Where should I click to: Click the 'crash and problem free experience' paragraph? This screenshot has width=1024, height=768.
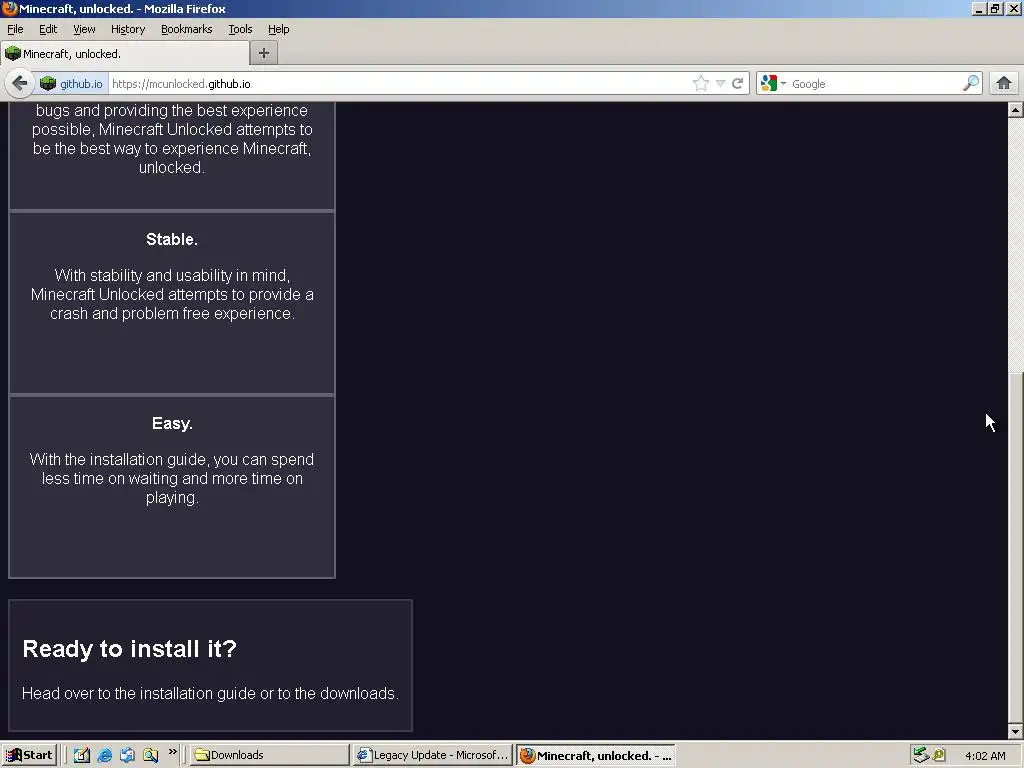[172, 295]
